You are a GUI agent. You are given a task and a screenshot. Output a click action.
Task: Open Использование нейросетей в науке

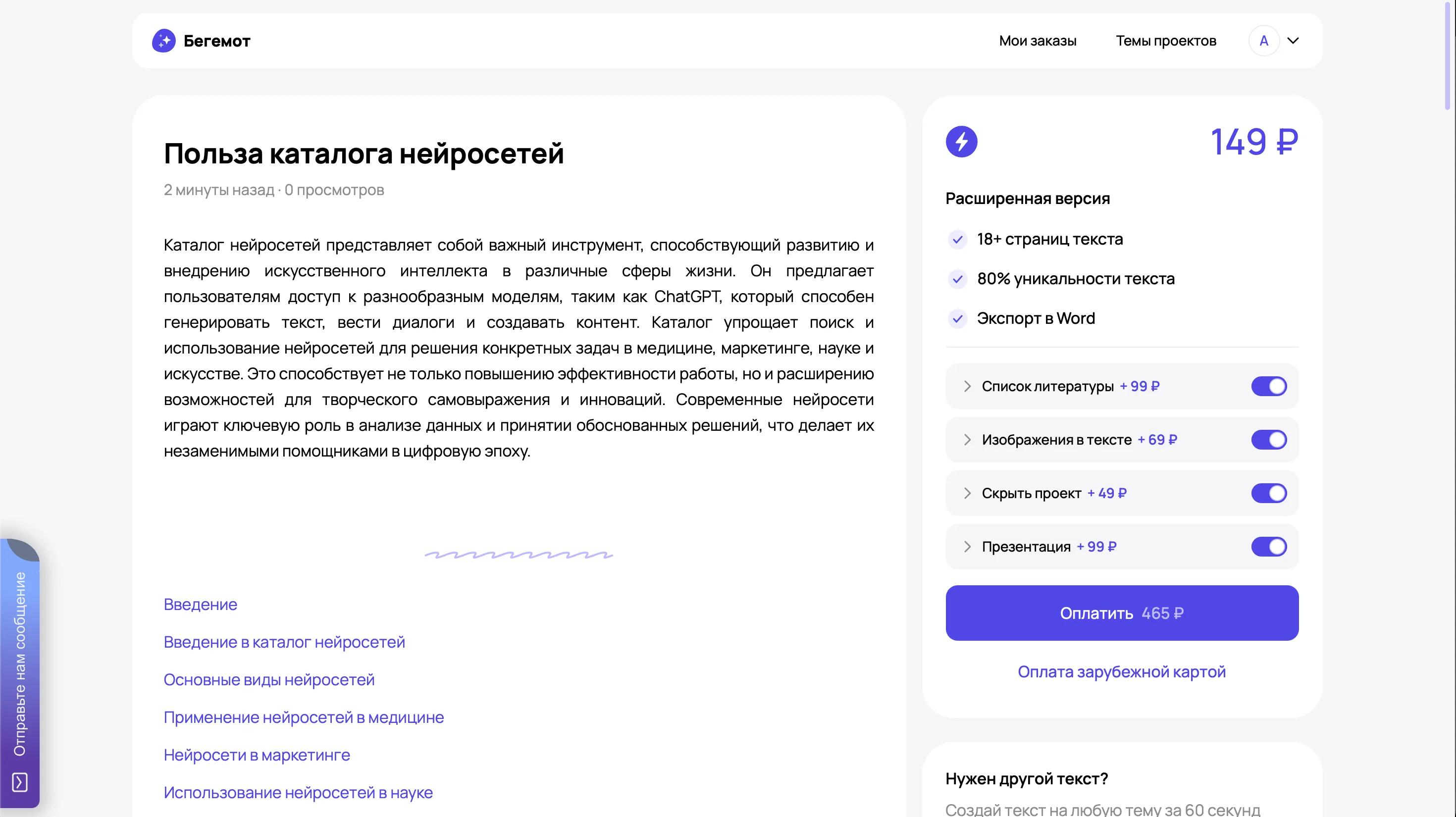(x=298, y=793)
